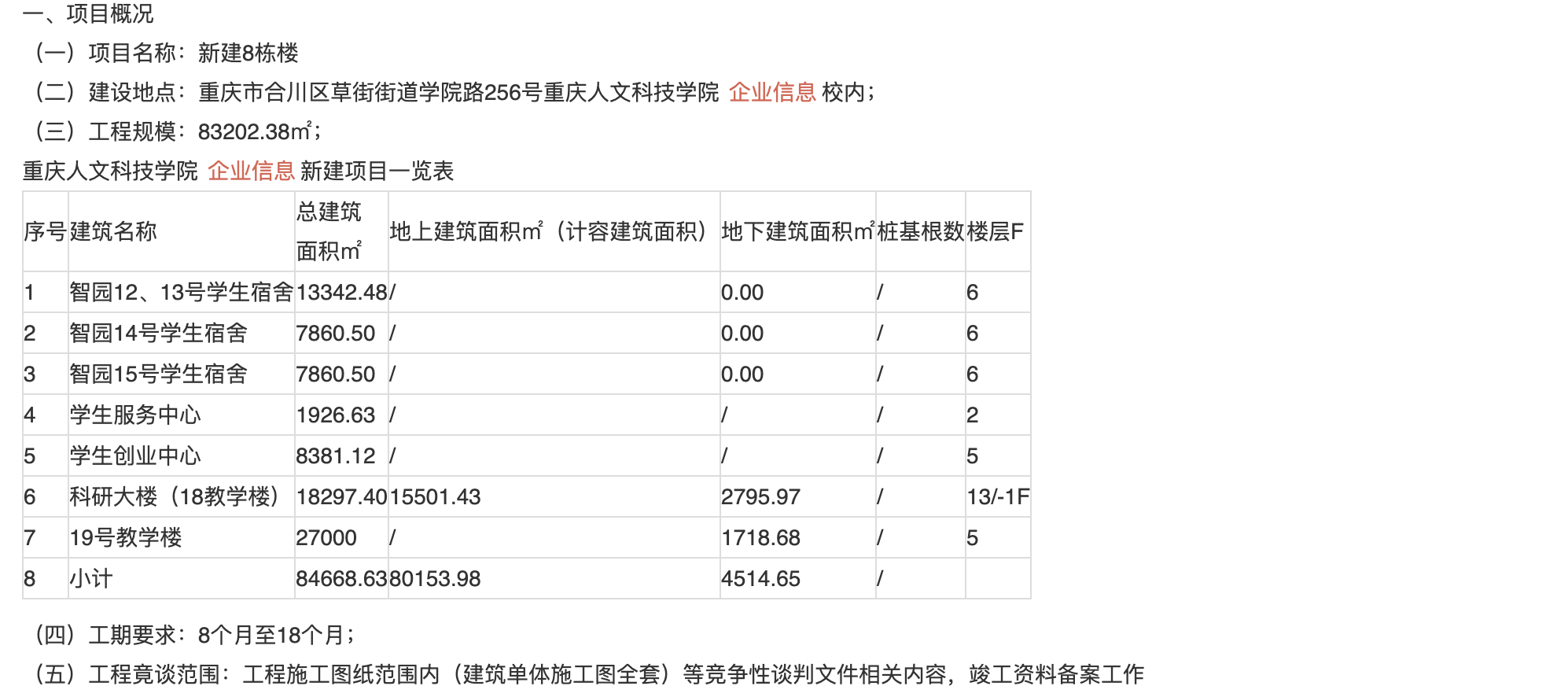Select the 学生服务中心 row name
This screenshot has width=1568, height=697.
tap(135, 415)
